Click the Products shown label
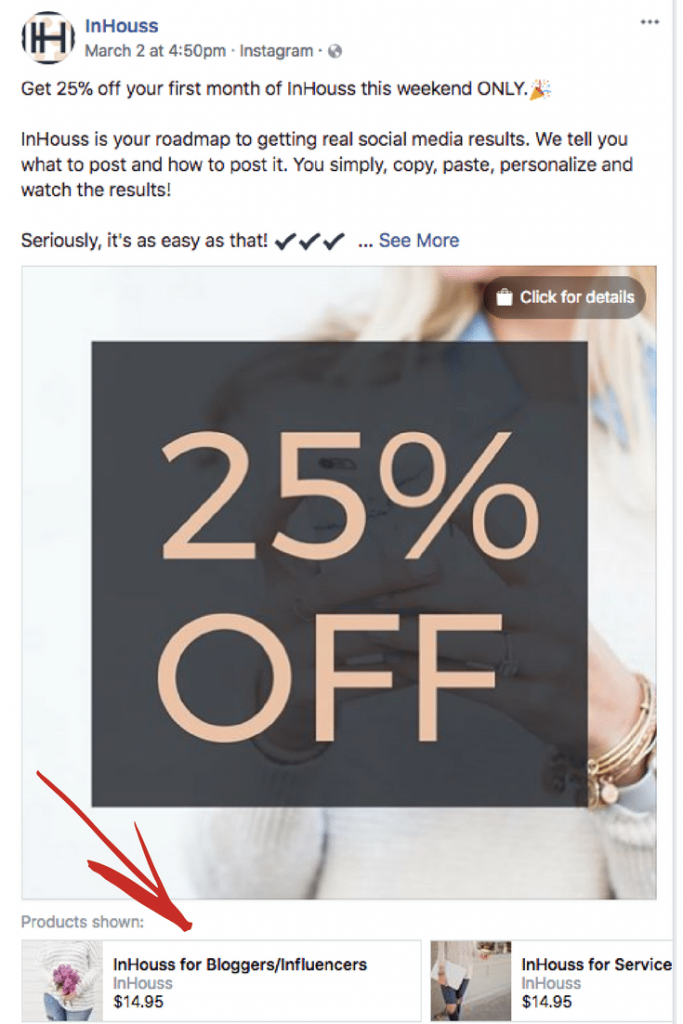 pos(82,921)
